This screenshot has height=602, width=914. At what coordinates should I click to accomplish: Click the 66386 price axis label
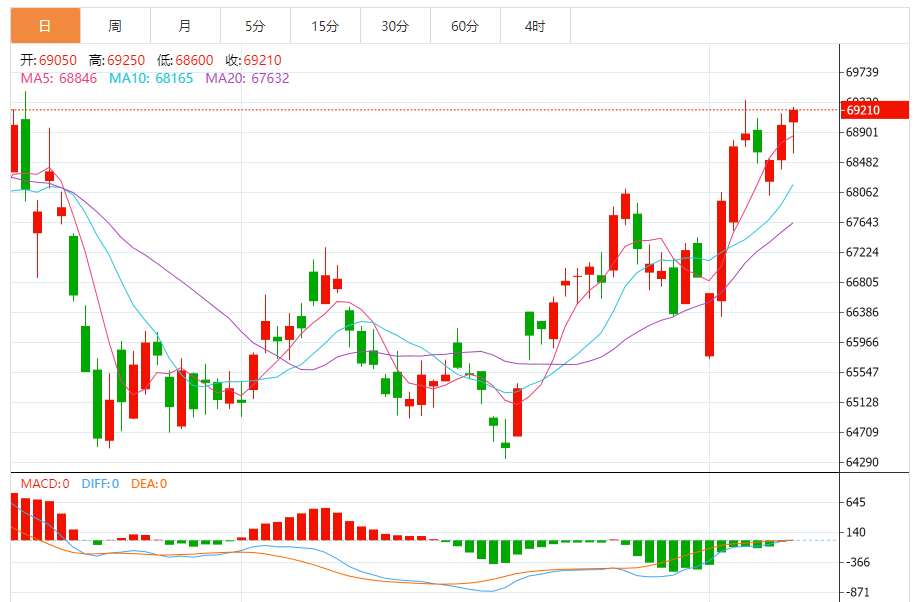click(x=862, y=312)
